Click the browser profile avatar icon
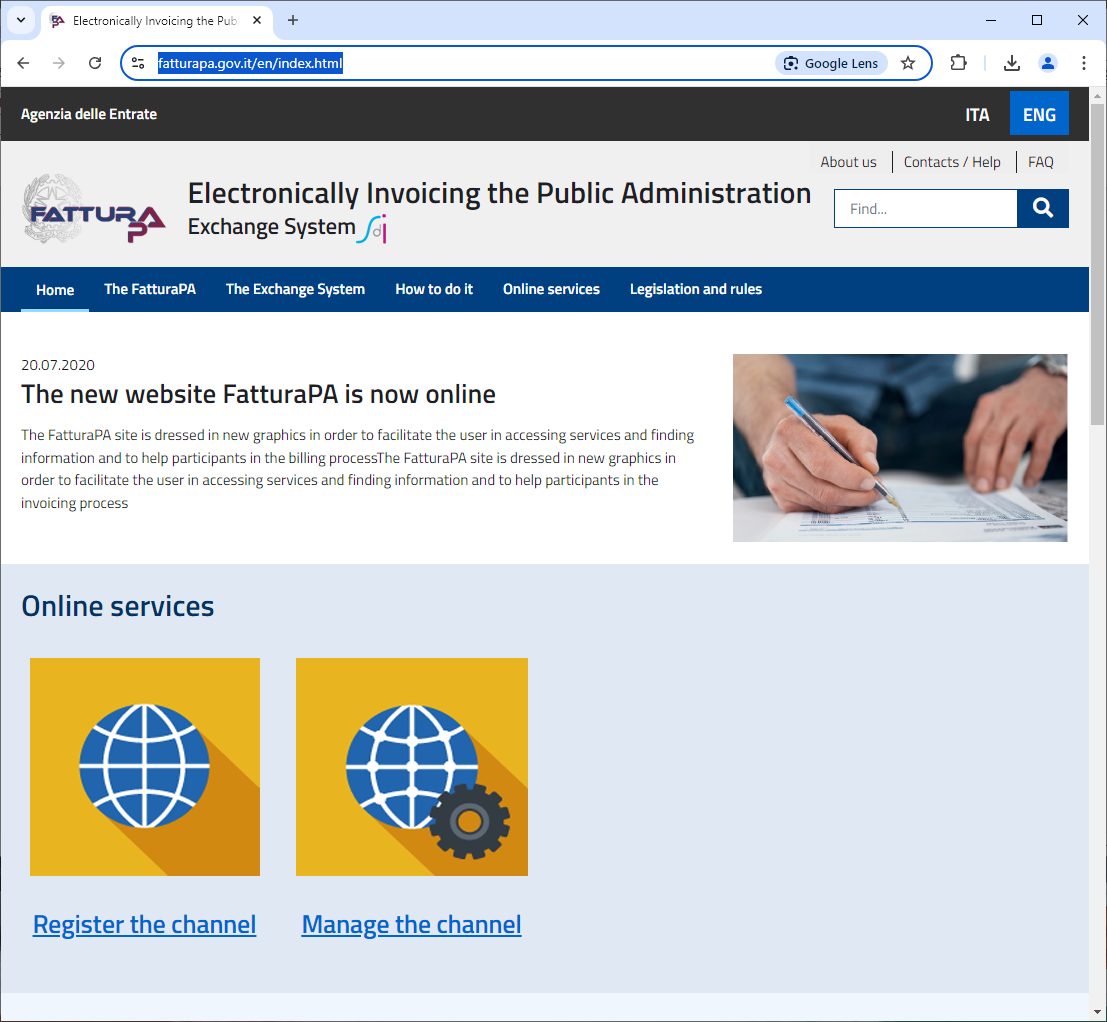 pyautogui.click(x=1048, y=63)
